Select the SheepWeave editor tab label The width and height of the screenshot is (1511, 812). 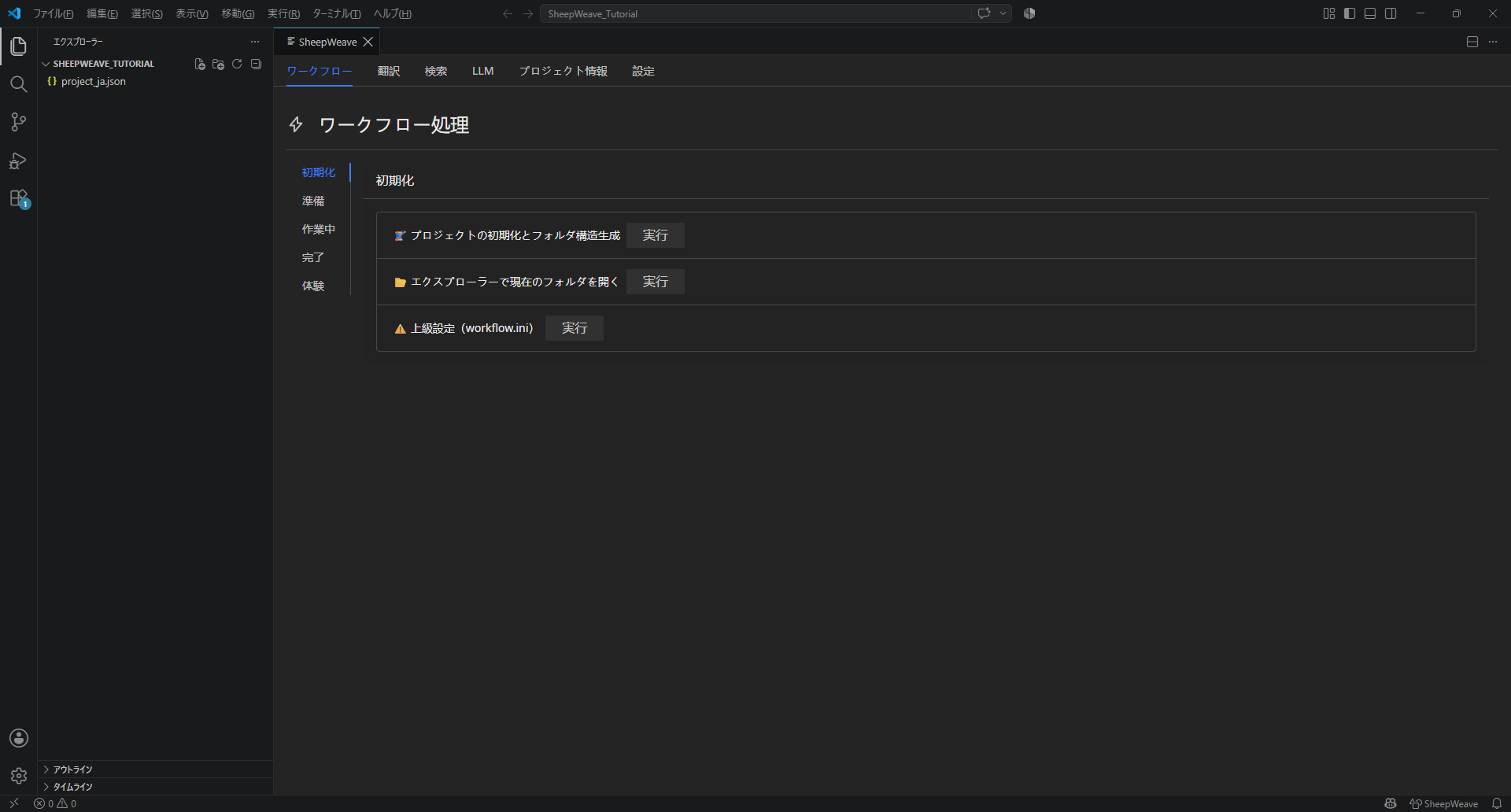click(x=327, y=42)
